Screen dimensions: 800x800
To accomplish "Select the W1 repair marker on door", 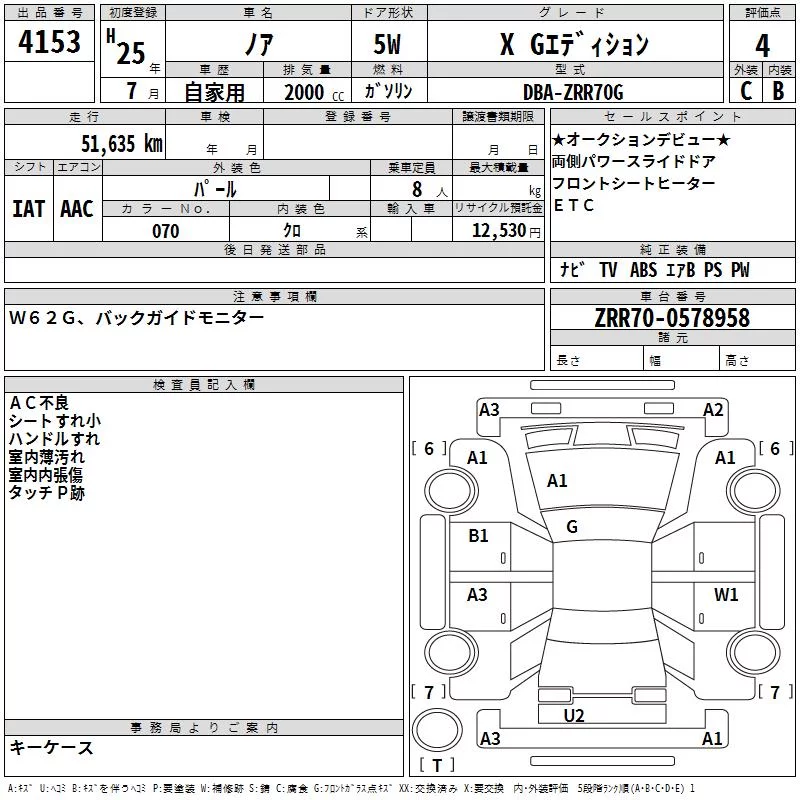I will click(726, 594).
